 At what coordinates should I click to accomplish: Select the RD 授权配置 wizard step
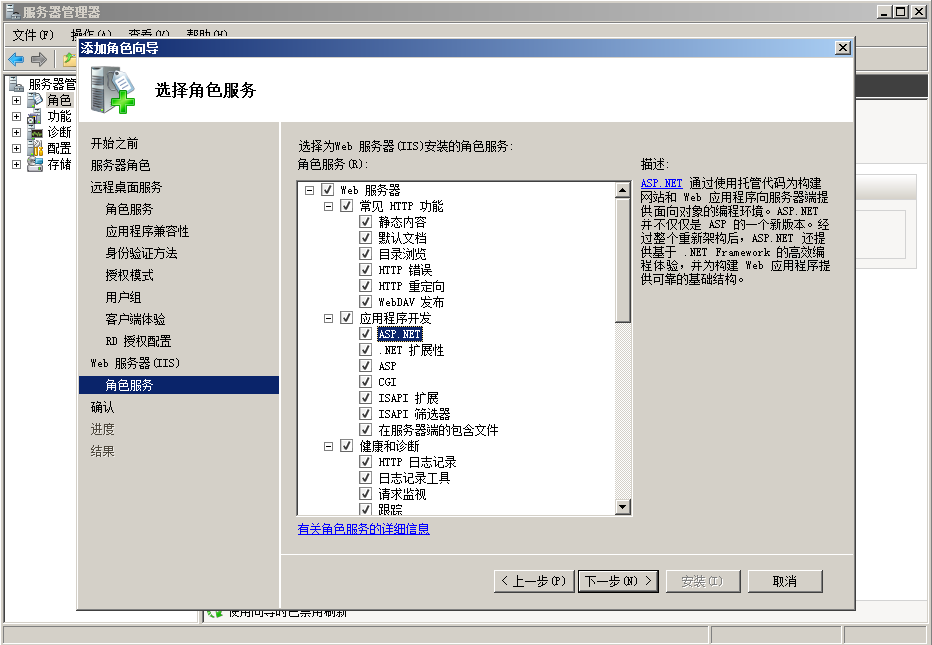138,341
